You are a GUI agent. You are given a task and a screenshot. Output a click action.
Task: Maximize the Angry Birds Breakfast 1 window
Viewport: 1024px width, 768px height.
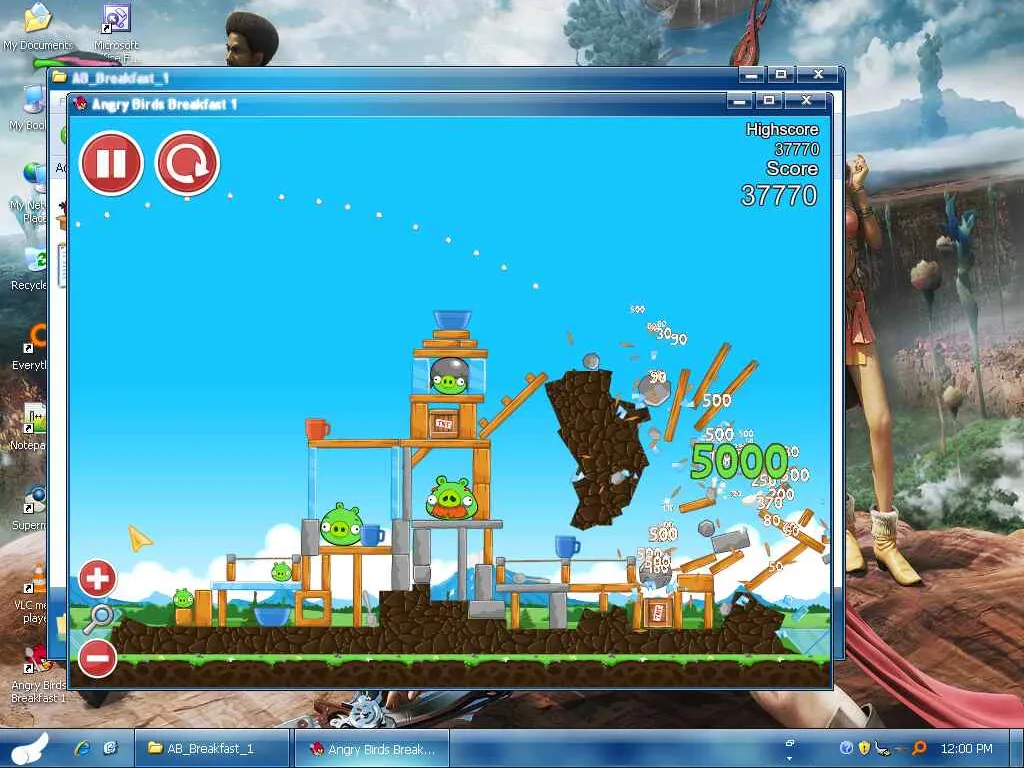pos(769,101)
